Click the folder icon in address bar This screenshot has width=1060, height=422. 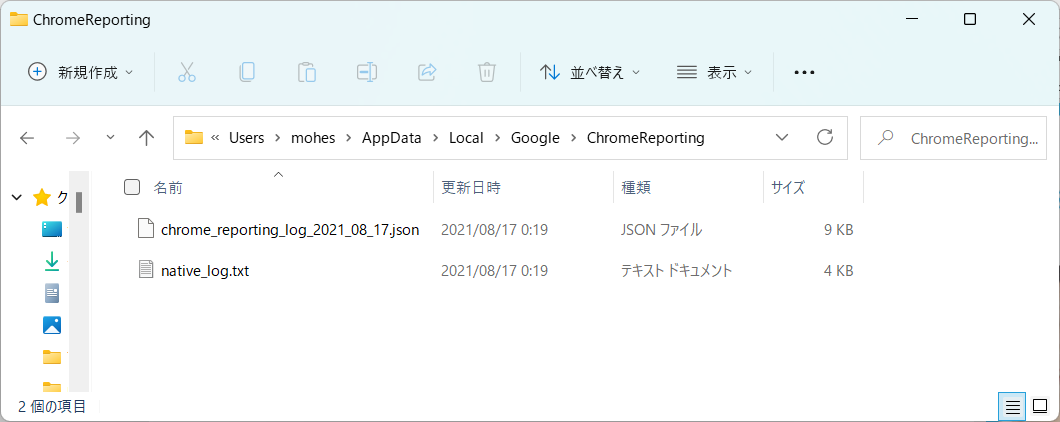coord(194,138)
